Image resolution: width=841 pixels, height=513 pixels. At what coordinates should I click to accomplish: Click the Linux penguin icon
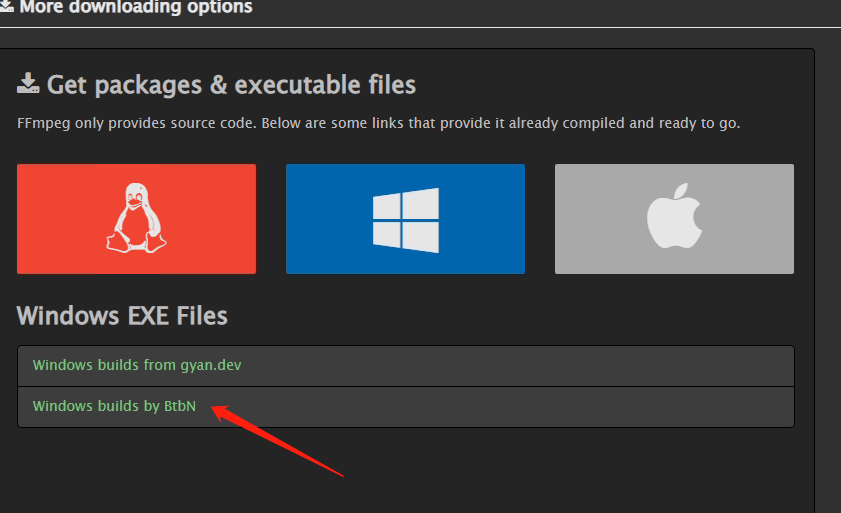pos(136,218)
